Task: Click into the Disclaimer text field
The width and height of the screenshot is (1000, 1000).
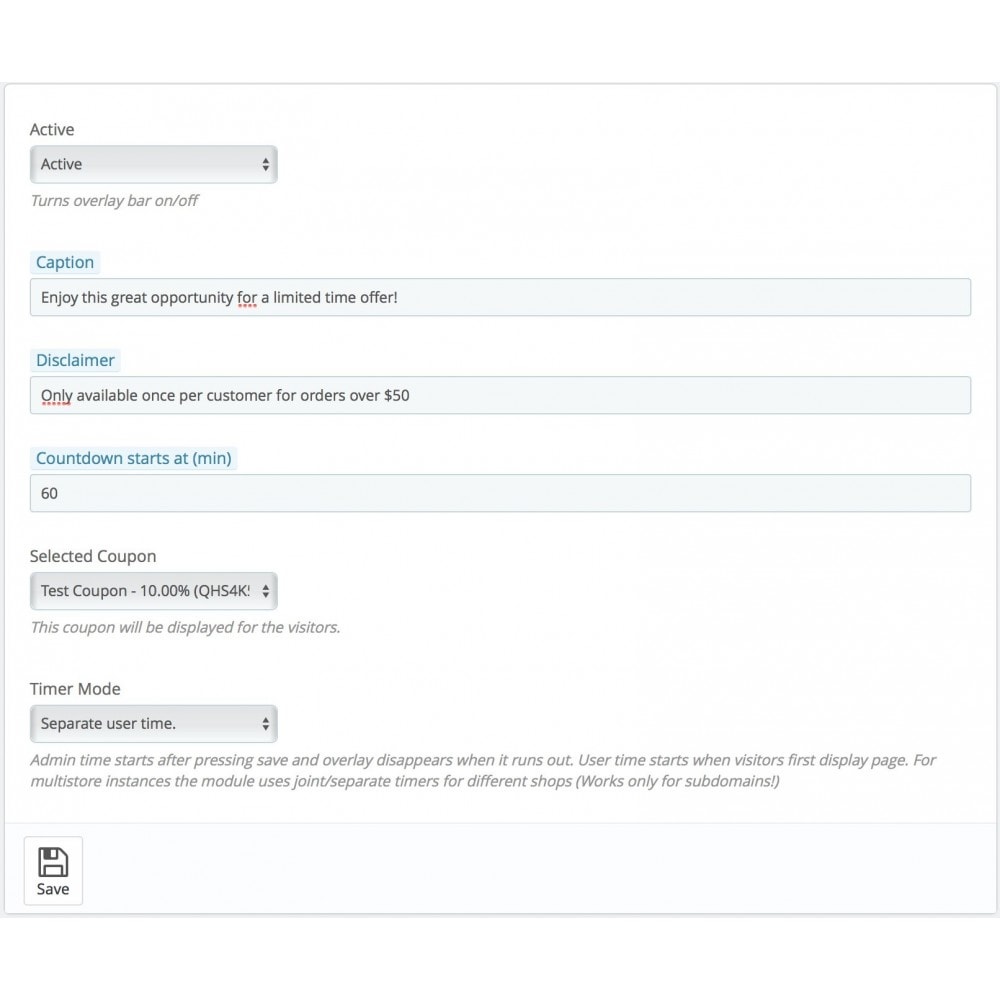Action: [500, 395]
